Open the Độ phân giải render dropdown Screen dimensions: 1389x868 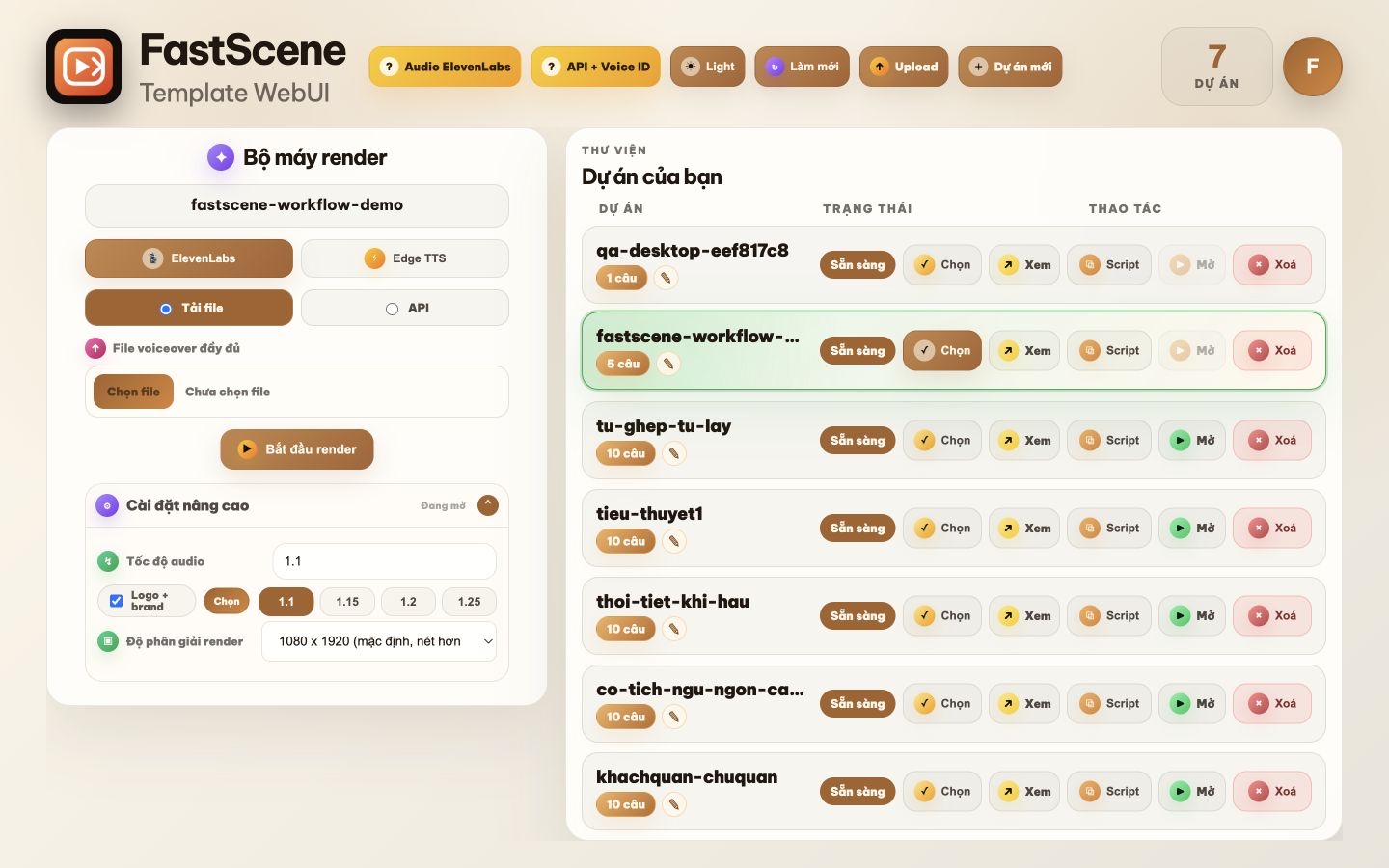coord(379,641)
